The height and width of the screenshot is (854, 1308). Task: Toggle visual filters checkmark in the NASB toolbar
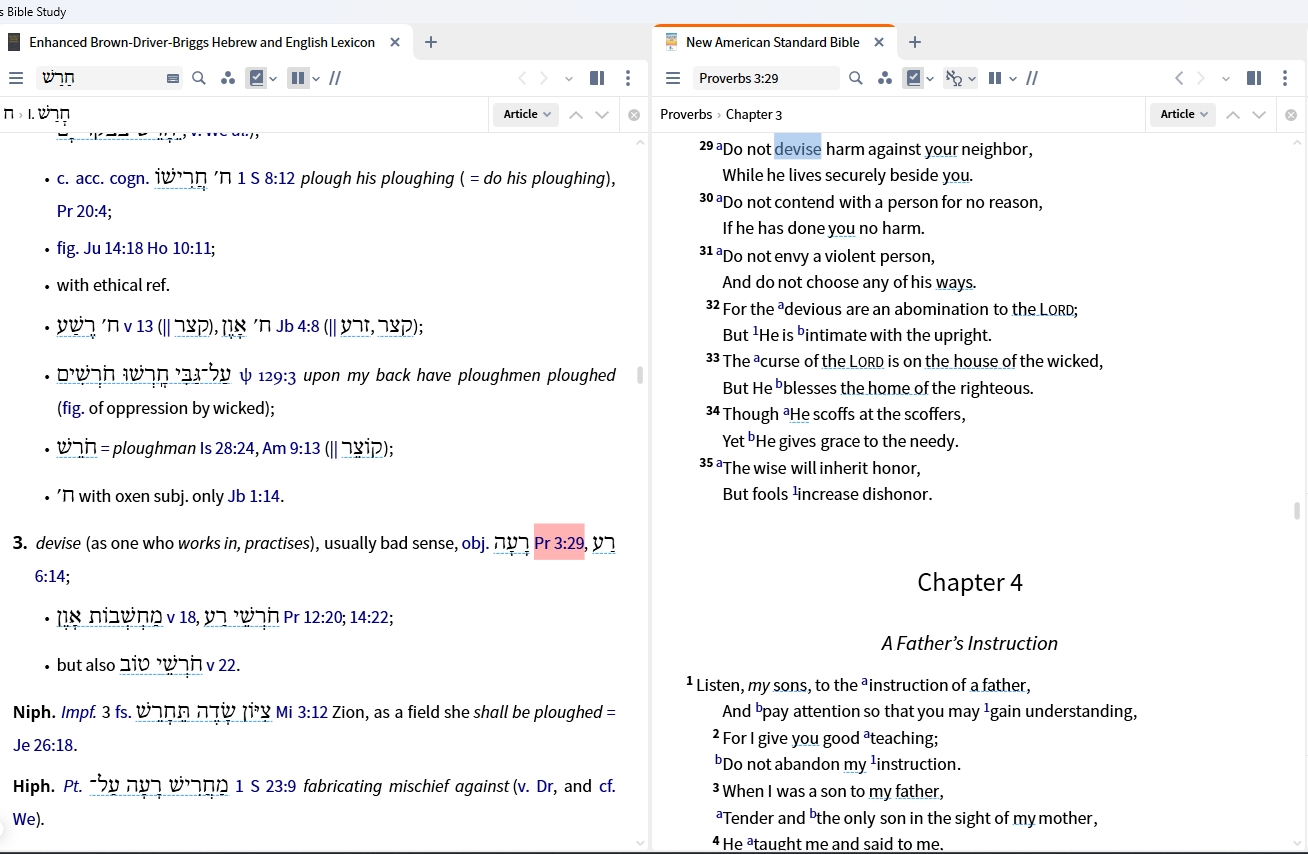912,78
